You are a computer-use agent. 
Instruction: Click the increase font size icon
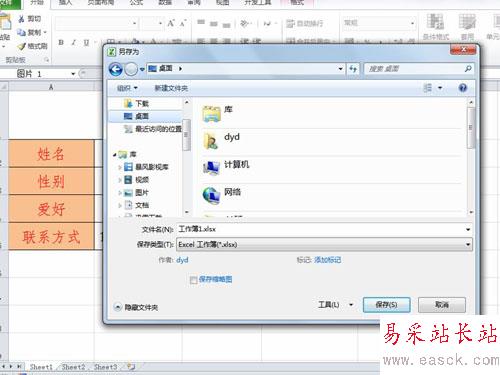click(x=171, y=23)
